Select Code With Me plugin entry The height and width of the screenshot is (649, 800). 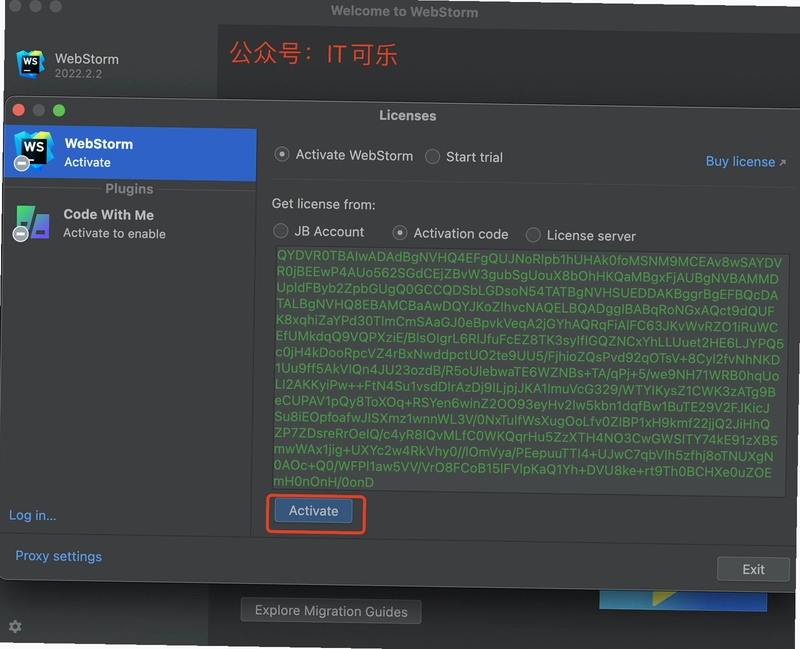click(130, 223)
